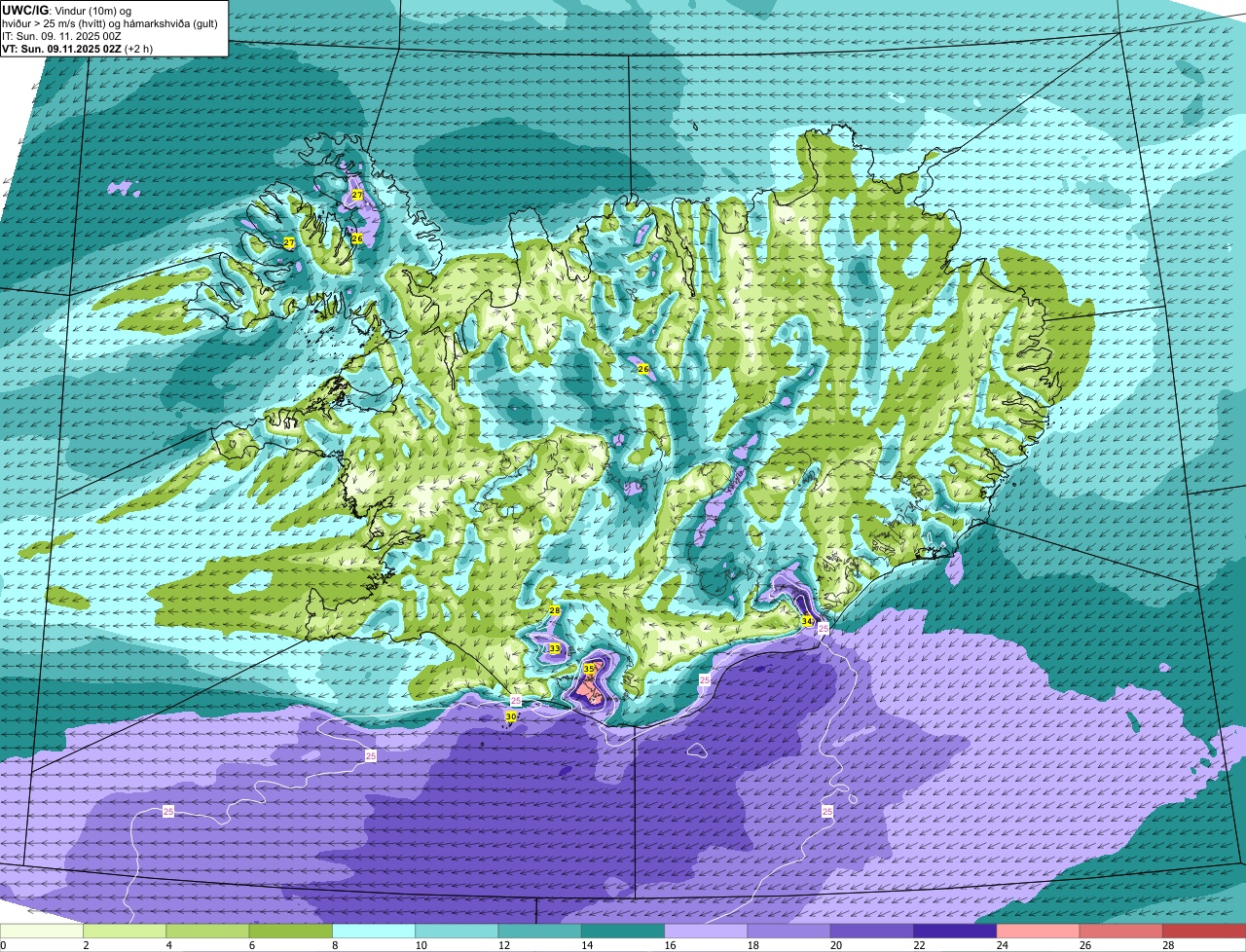This screenshot has width=1246, height=952.
Task: Click the yellow peak gust label 28 on map
Action: 555,610
